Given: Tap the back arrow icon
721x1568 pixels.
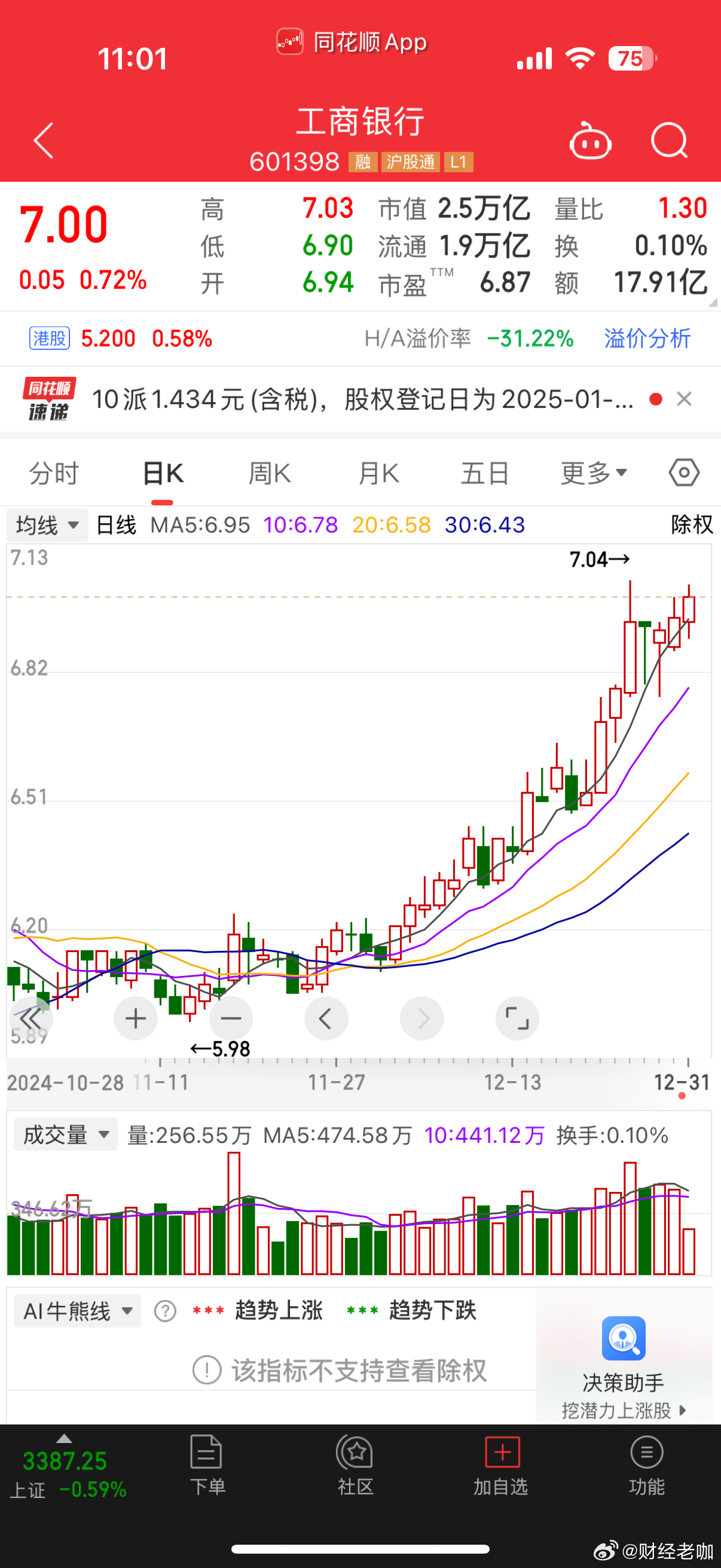Looking at the screenshot, I should (43, 141).
